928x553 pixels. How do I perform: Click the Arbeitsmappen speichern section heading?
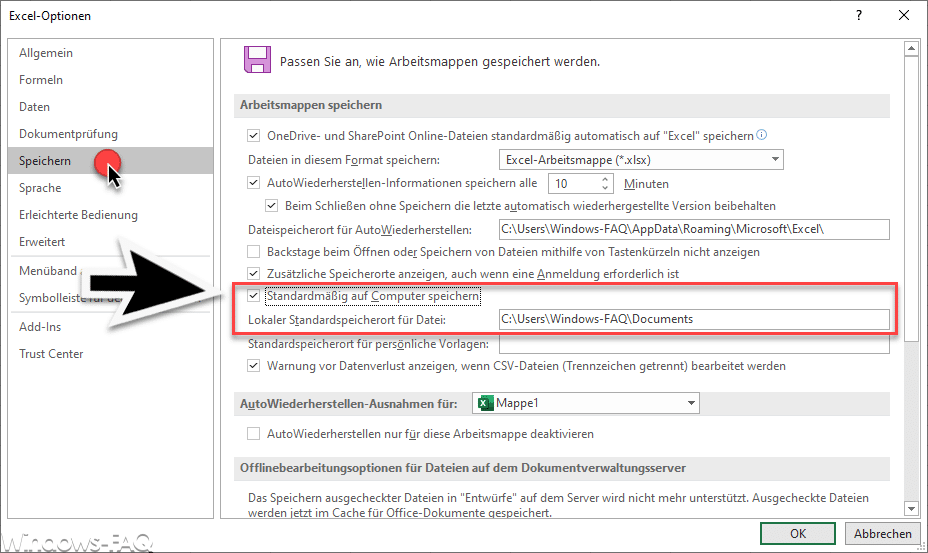[x=311, y=105]
